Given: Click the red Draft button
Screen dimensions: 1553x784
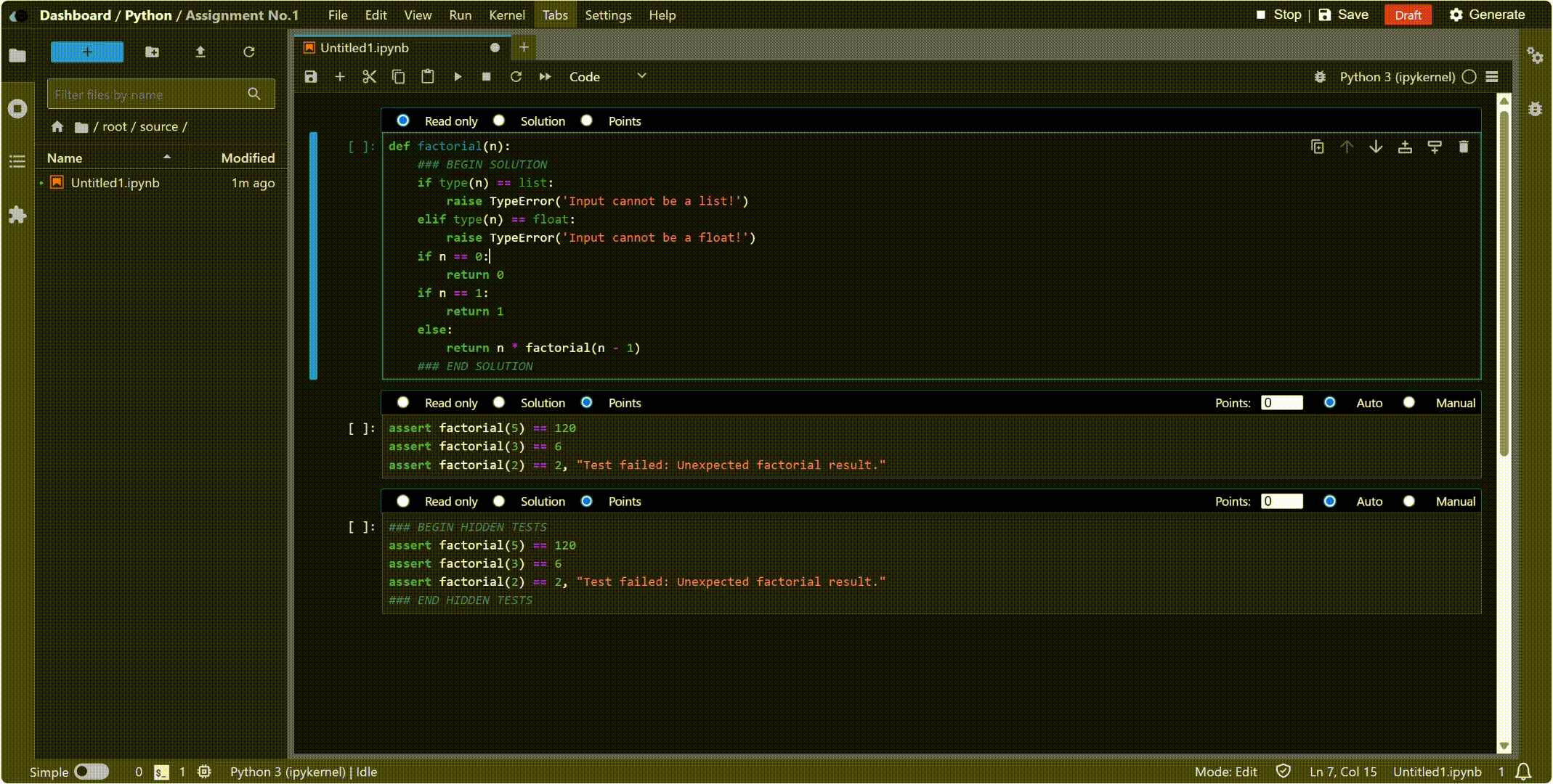Looking at the screenshot, I should tap(1408, 15).
